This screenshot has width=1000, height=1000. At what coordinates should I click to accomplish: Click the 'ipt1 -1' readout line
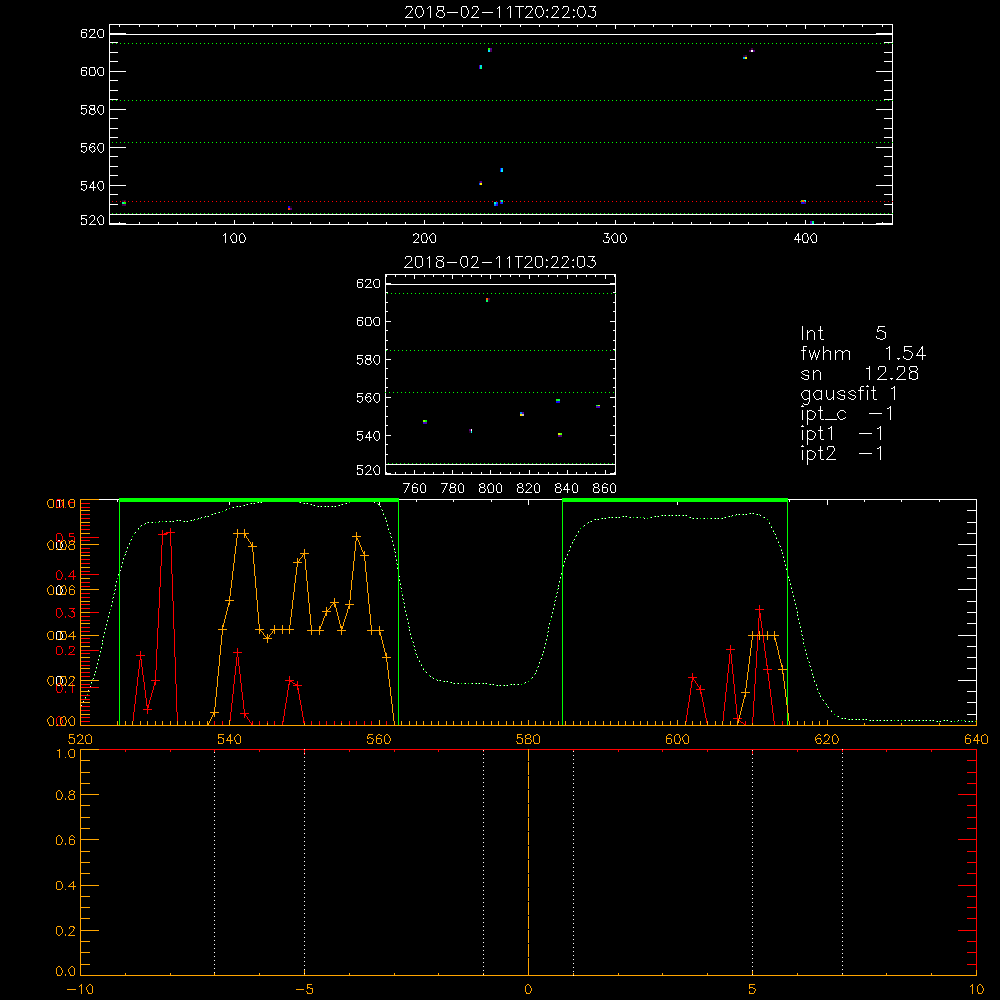[842, 434]
